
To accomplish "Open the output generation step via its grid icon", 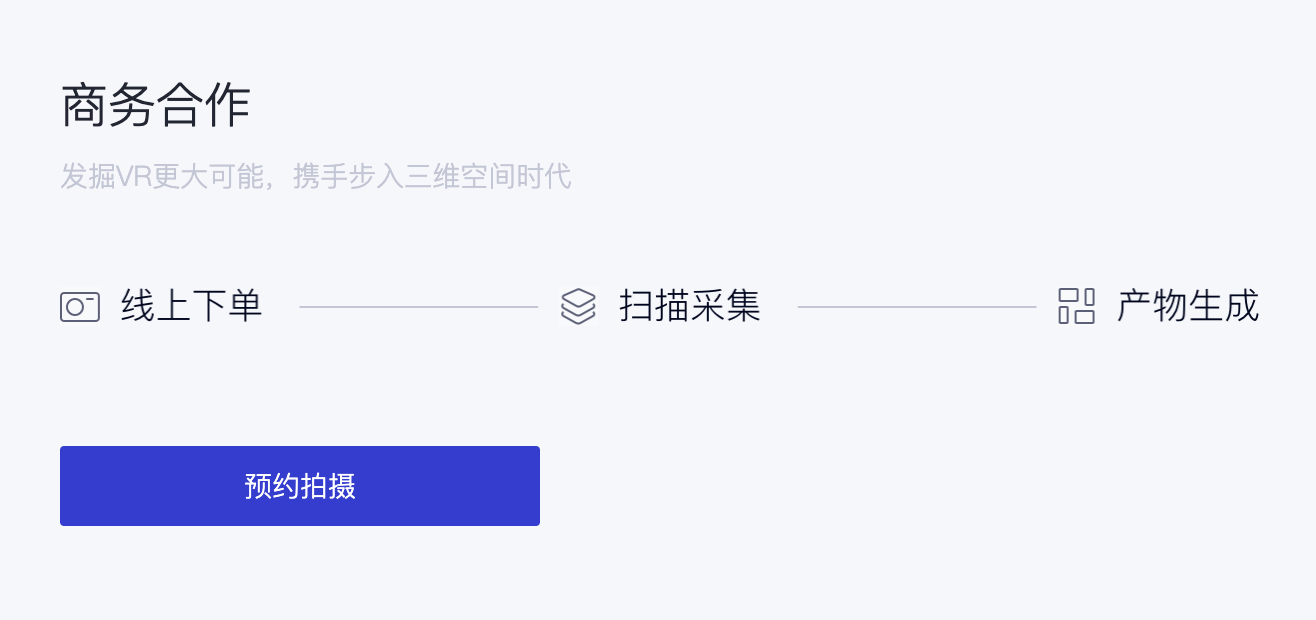I will pyautogui.click(x=1076, y=306).
